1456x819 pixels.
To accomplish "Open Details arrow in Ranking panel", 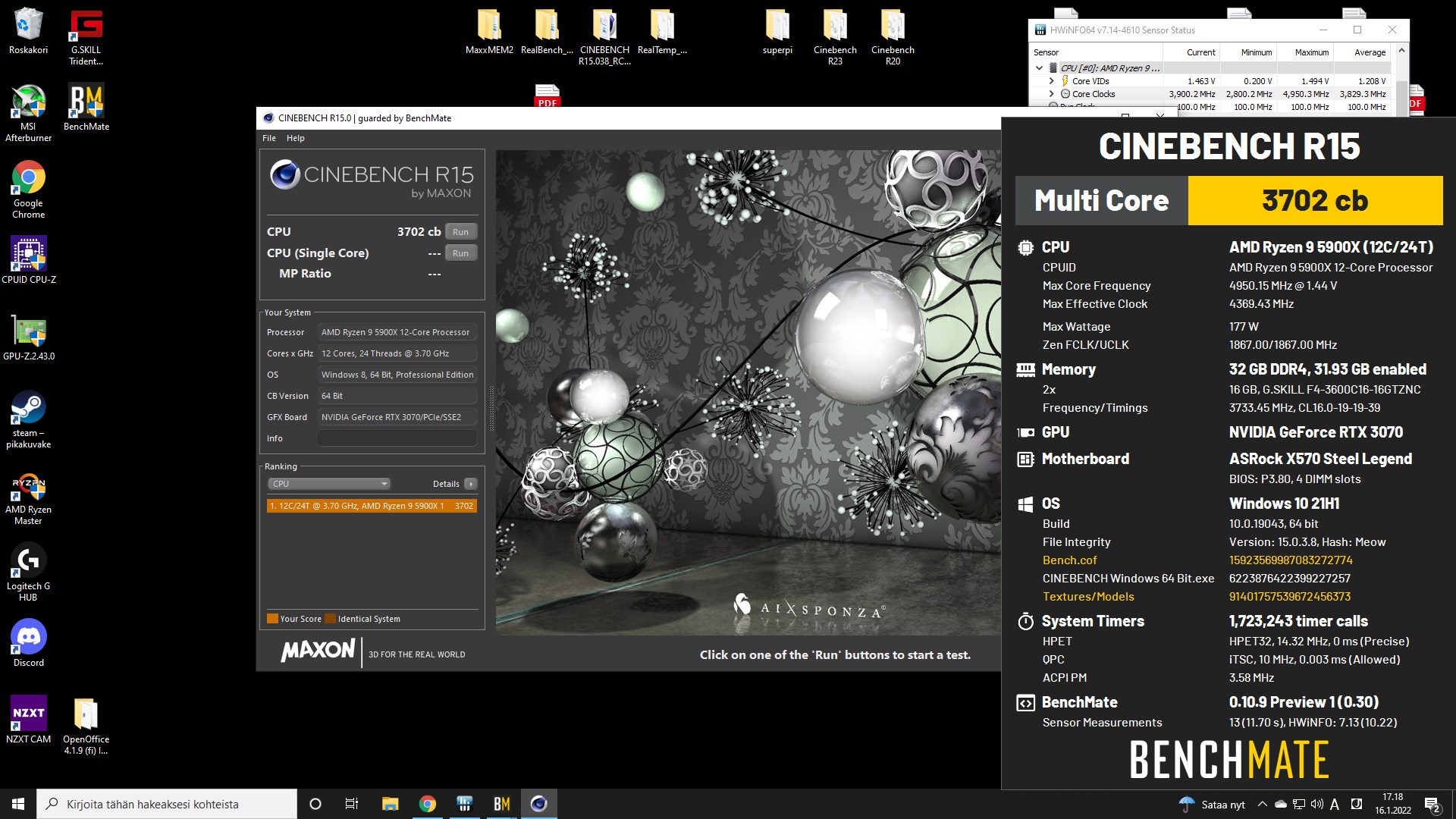I will (471, 484).
